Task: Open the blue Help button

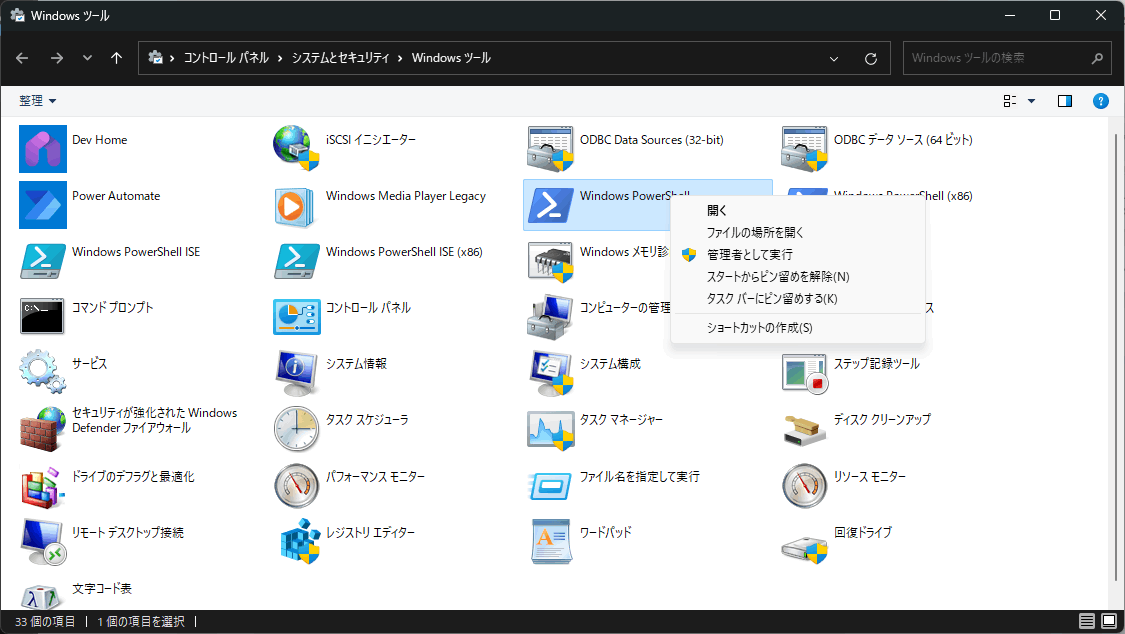Action: point(1101,101)
